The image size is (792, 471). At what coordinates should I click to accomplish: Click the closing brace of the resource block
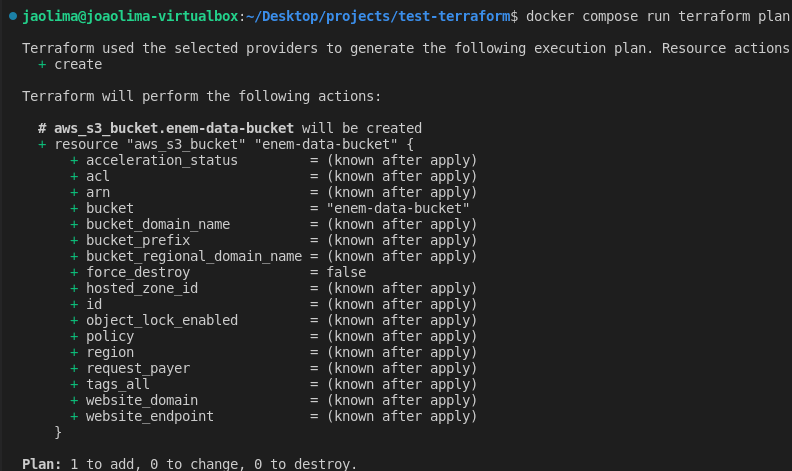[x=58, y=432]
